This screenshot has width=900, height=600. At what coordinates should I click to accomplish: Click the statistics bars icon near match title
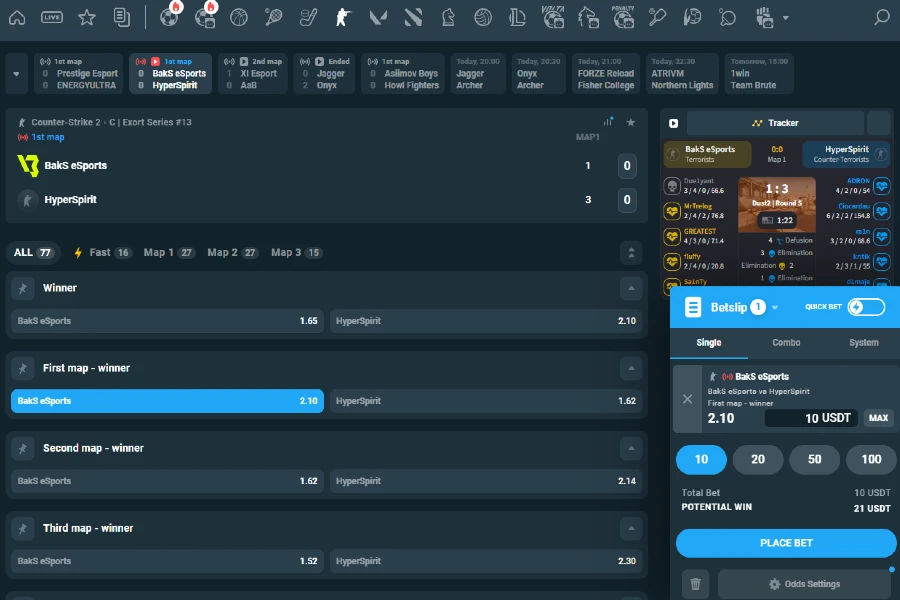click(x=610, y=121)
